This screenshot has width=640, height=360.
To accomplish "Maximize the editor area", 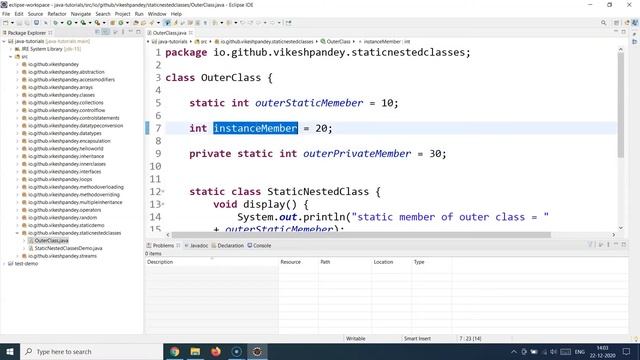I will click(x=624, y=32).
